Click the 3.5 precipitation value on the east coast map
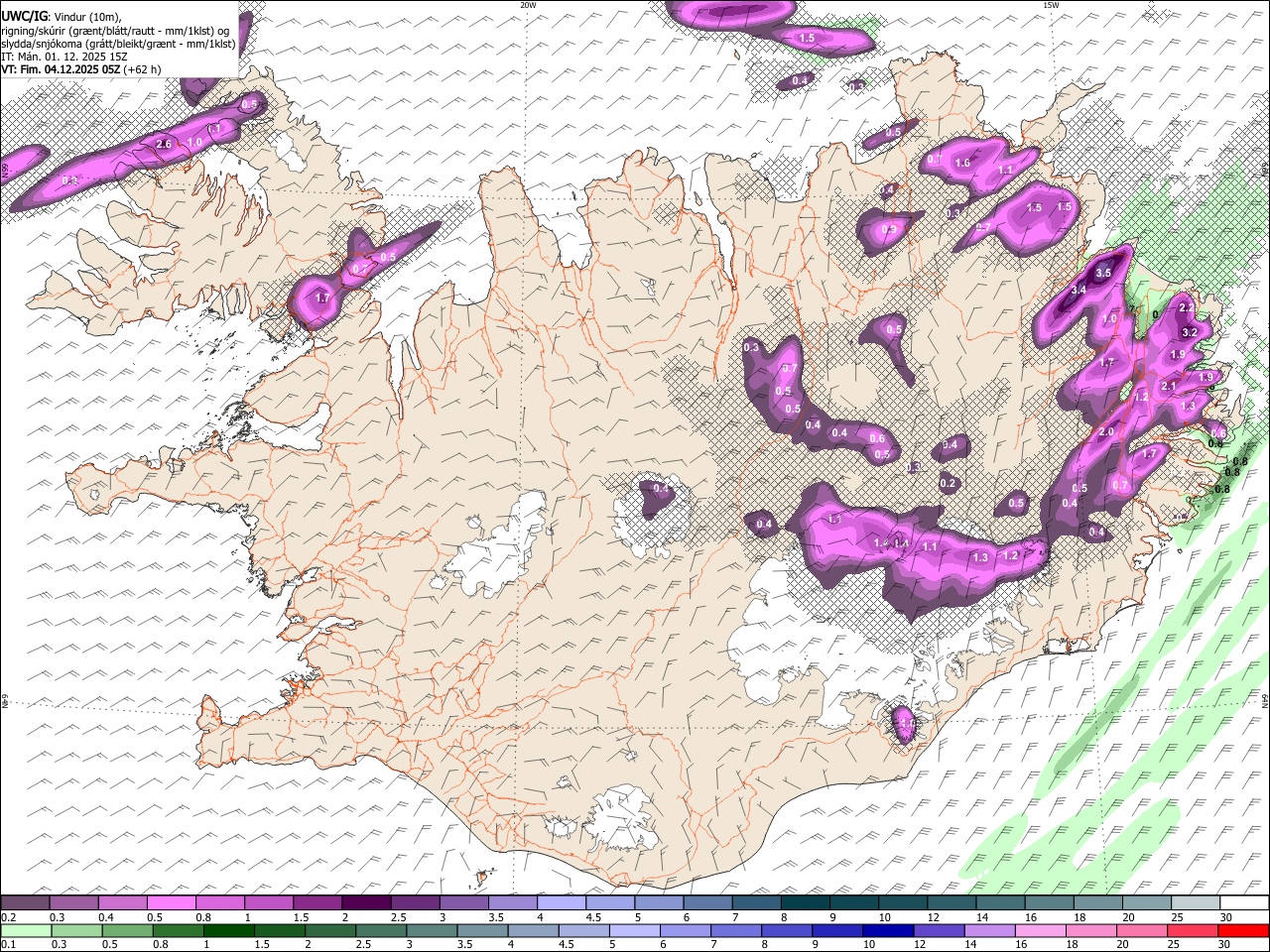The width and height of the screenshot is (1270, 952). pyautogui.click(x=1103, y=273)
